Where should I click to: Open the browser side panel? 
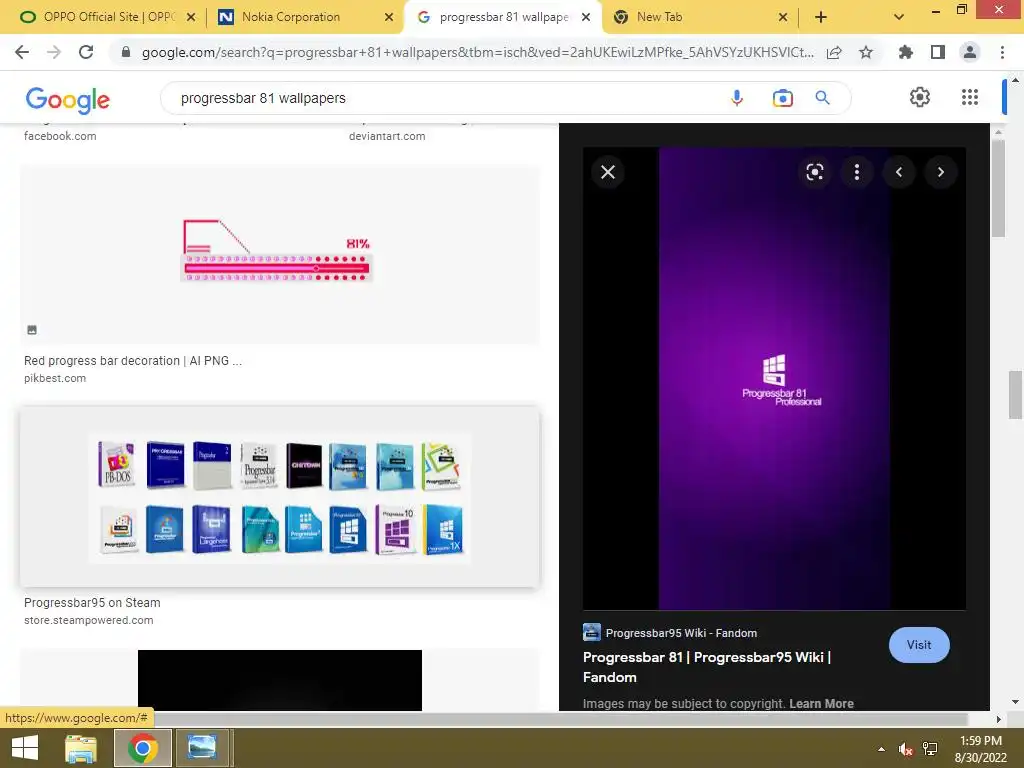tap(938, 52)
